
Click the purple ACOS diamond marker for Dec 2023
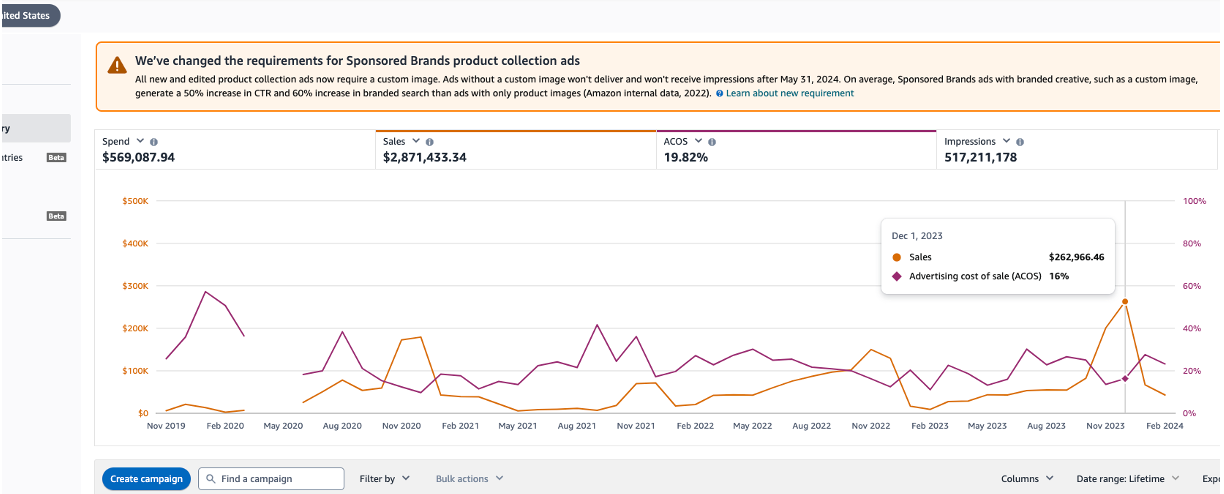pyautogui.click(x=1125, y=379)
